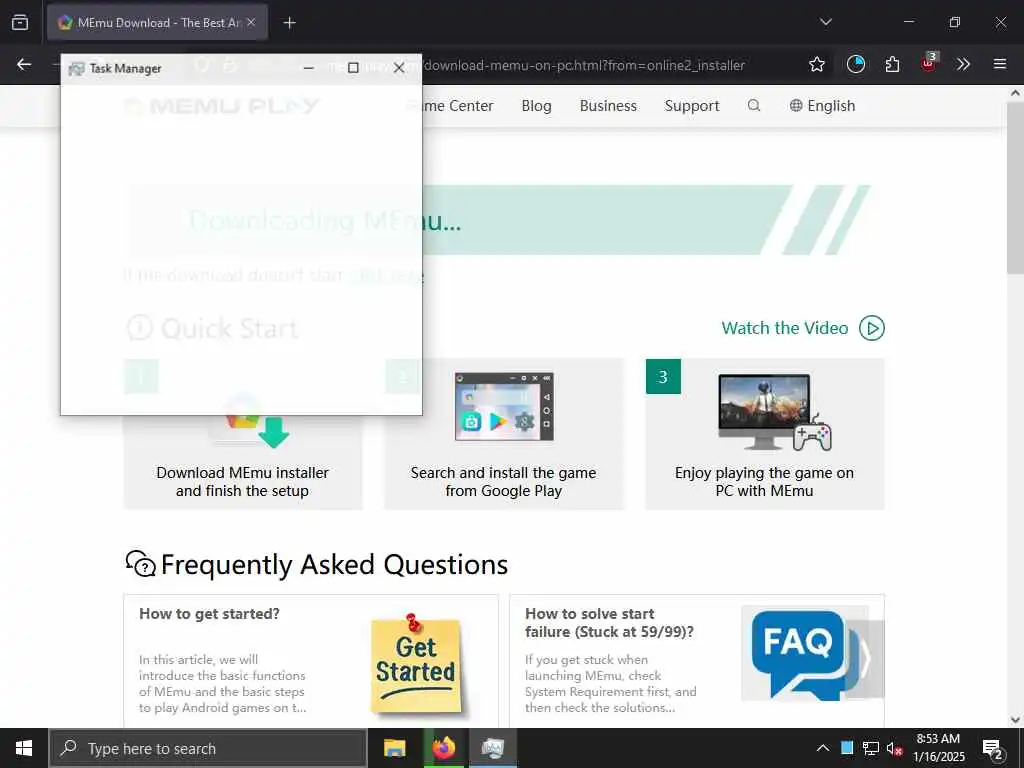Click the uBlock Origin shield icon

(x=929, y=63)
